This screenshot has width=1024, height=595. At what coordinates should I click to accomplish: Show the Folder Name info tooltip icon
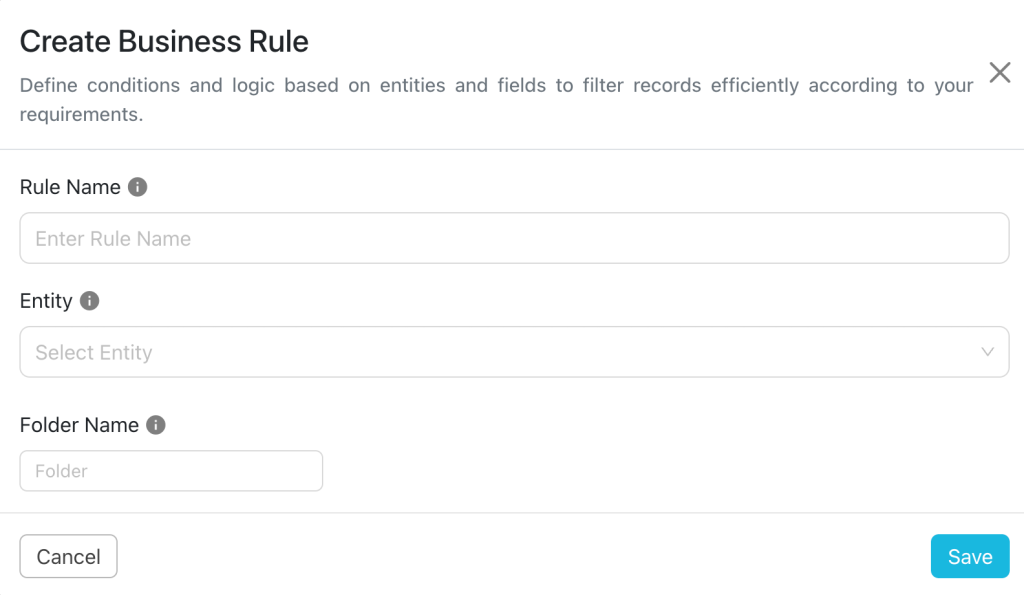[155, 425]
